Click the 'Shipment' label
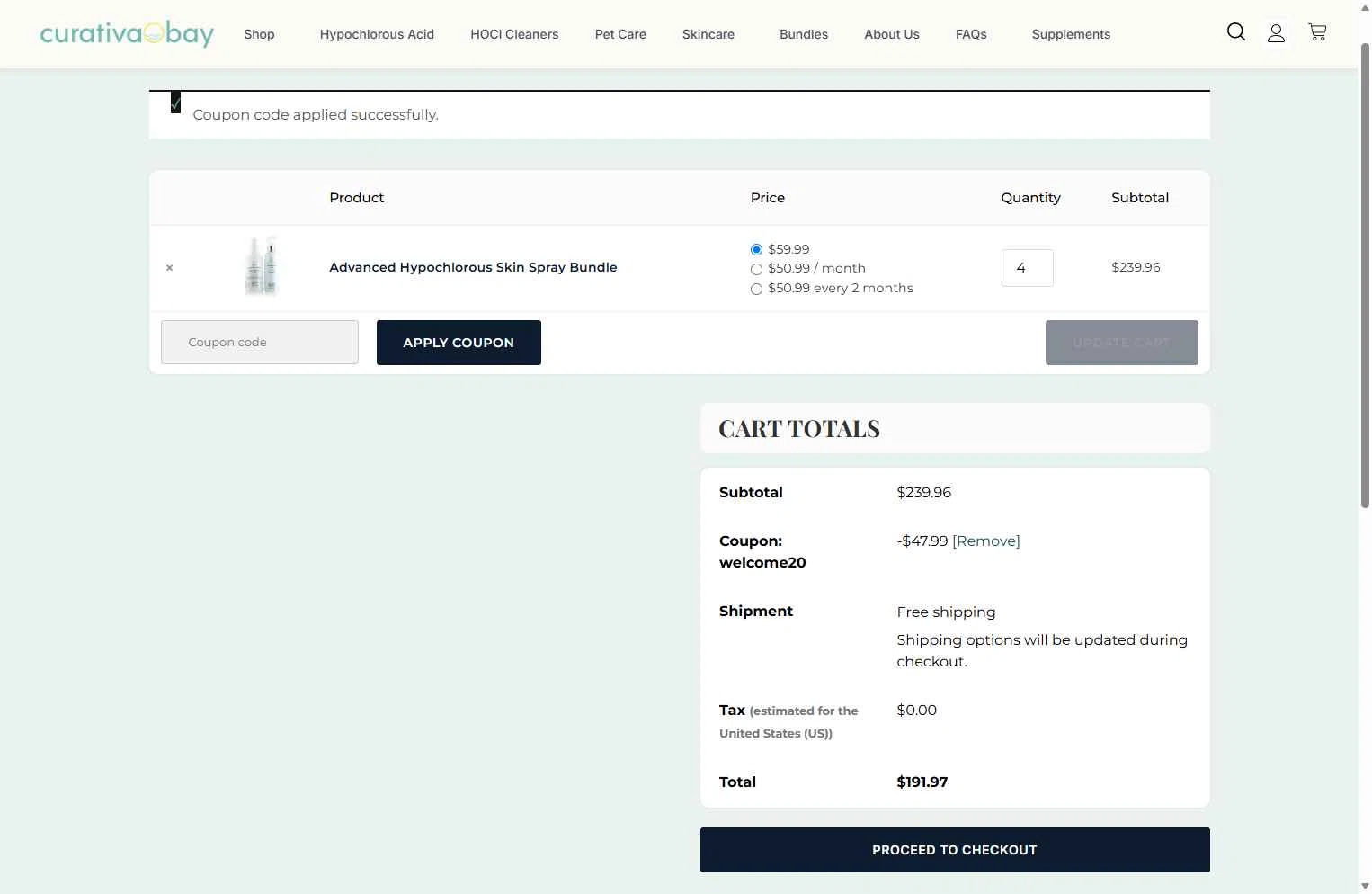The height and width of the screenshot is (894, 1372). point(756,611)
